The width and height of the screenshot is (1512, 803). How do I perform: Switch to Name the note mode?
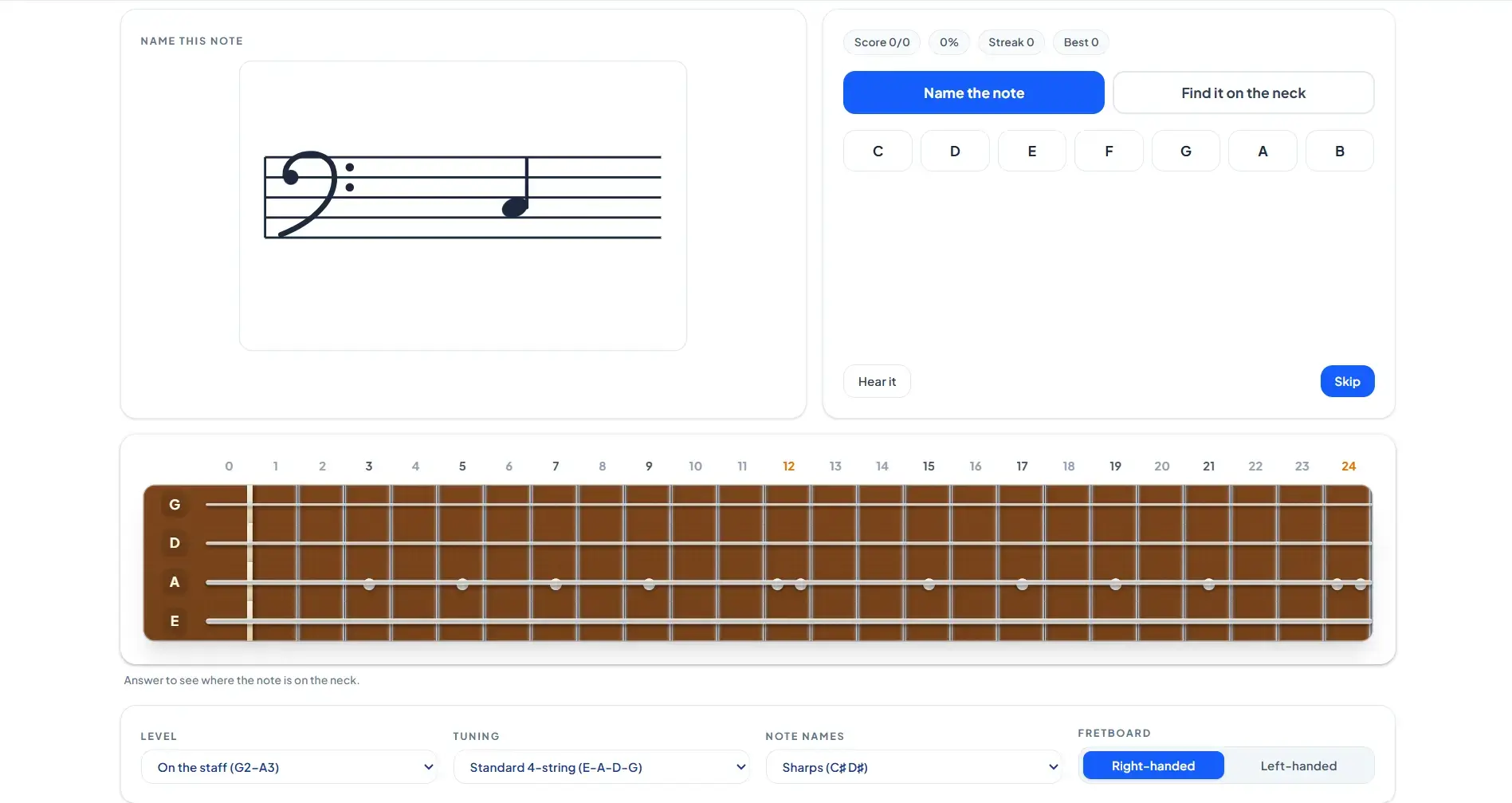tap(973, 93)
